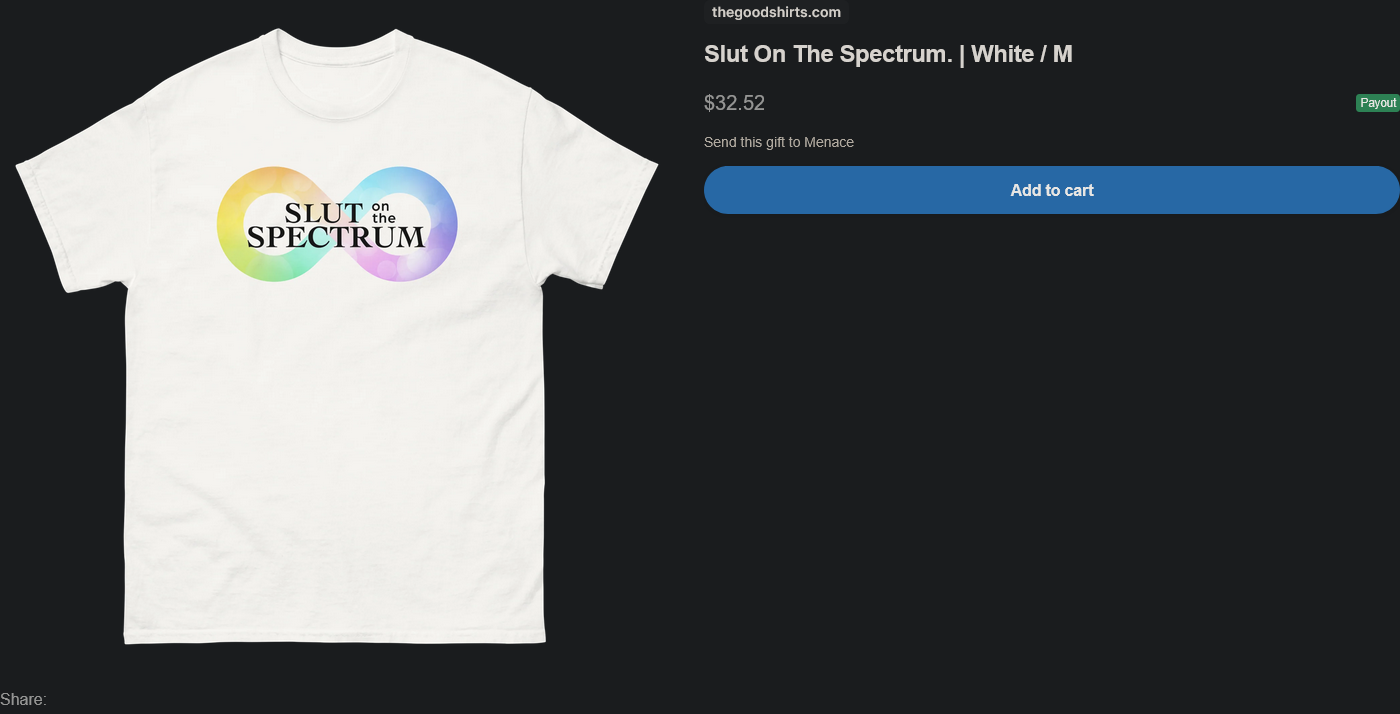Click the small 'on the' text in the design
This screenshot has width=1400, height=714.
coord(383,212)
